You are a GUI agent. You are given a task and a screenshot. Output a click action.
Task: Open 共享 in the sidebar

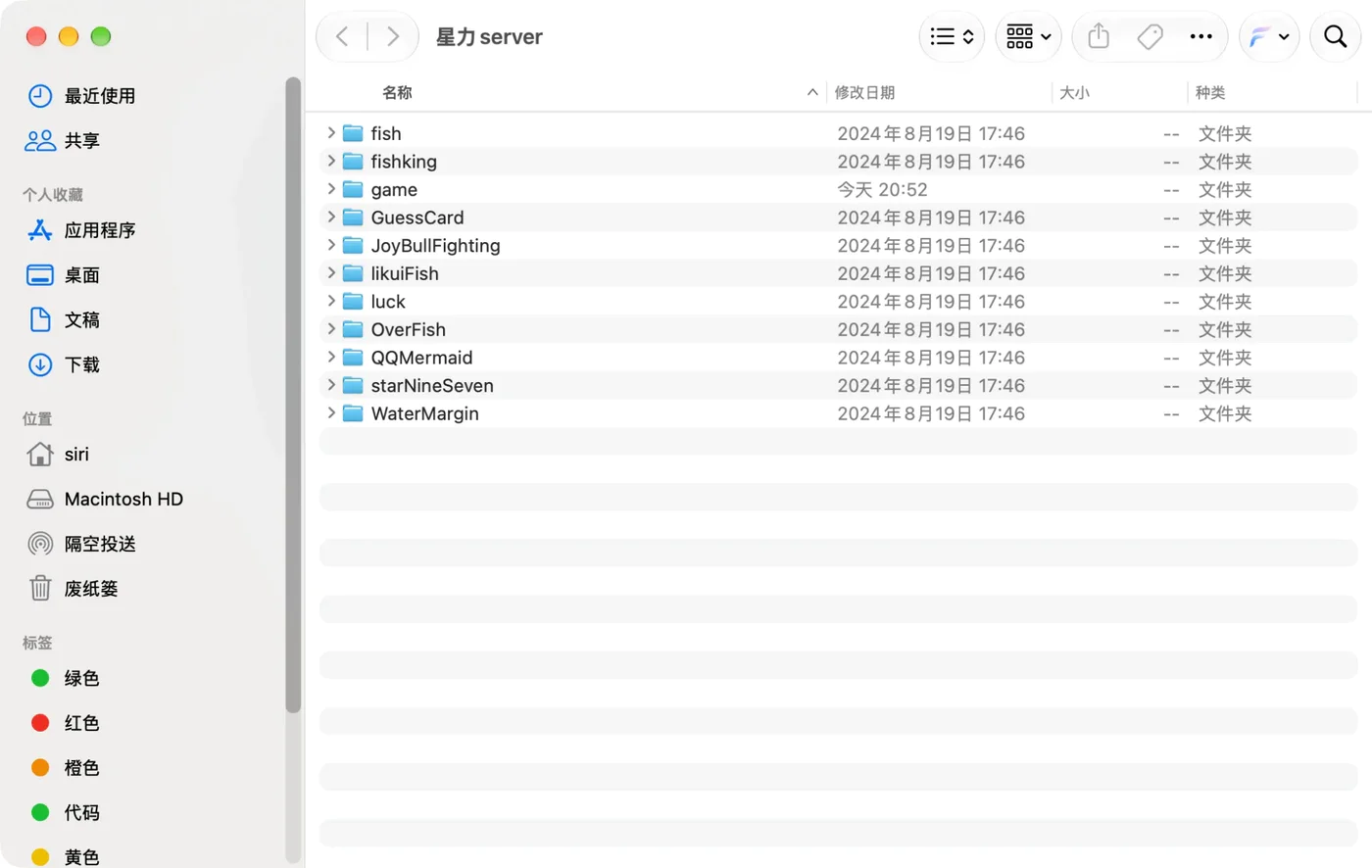click(63, 141)
